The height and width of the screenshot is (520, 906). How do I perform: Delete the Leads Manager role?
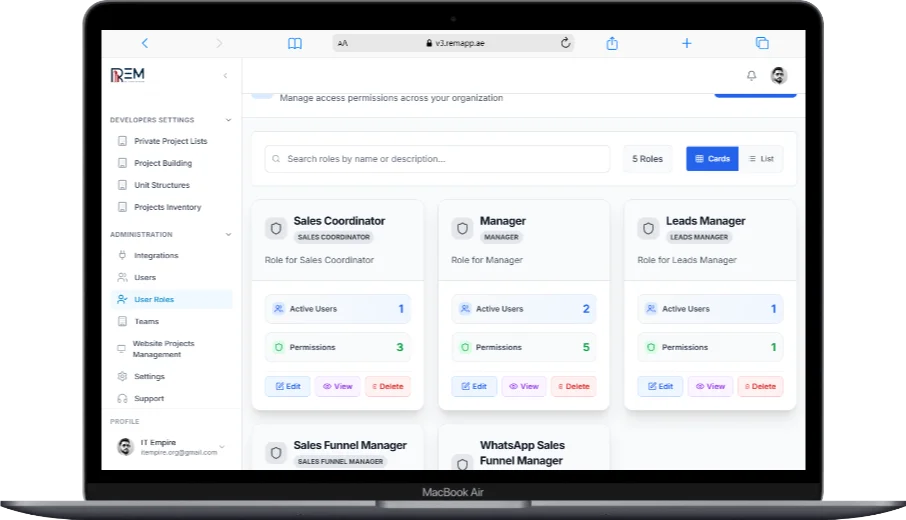(x=760, y=387)
